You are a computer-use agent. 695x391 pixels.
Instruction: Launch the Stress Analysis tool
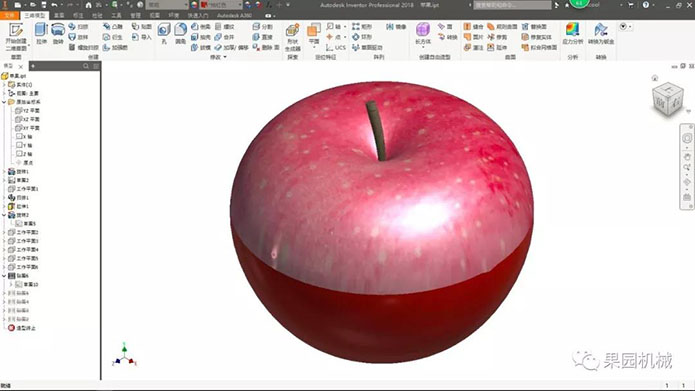click(572, 34)
